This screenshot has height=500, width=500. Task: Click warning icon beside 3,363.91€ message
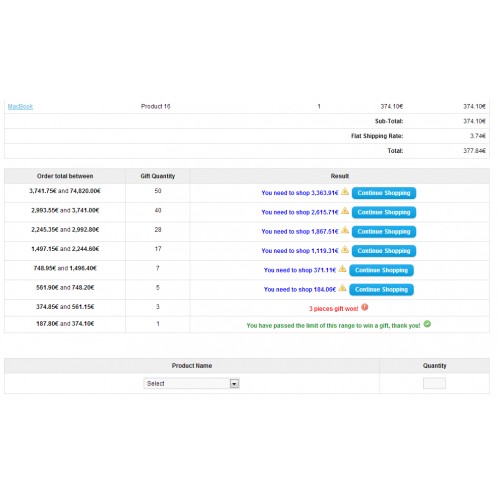(x=345, y=192)
